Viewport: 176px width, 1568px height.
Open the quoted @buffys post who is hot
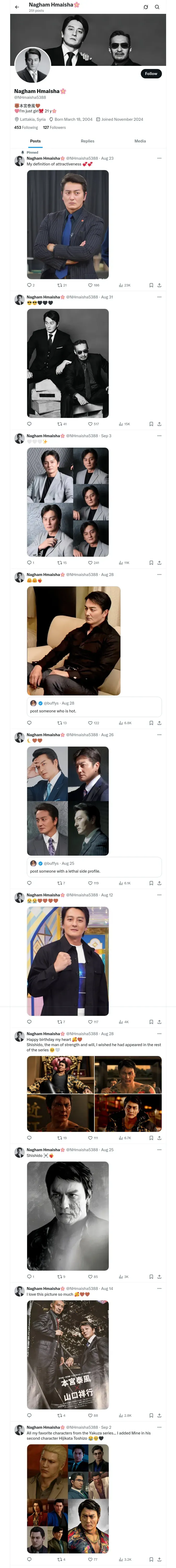tap(94, 707)
